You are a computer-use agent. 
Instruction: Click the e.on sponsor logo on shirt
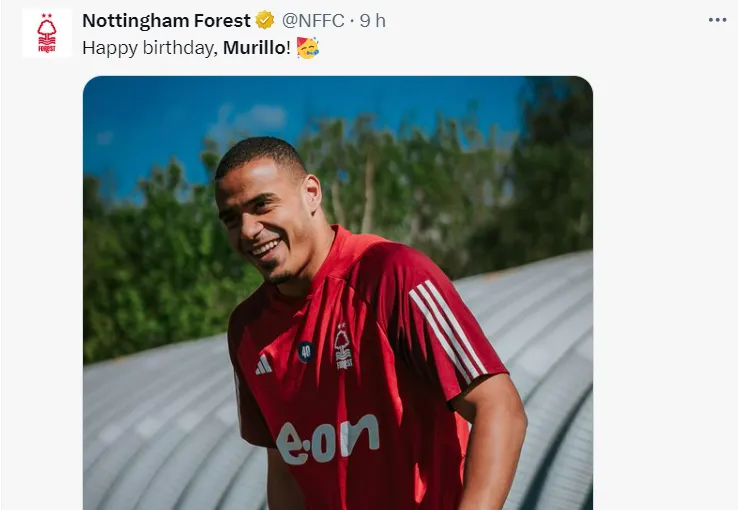click(328, 439)
